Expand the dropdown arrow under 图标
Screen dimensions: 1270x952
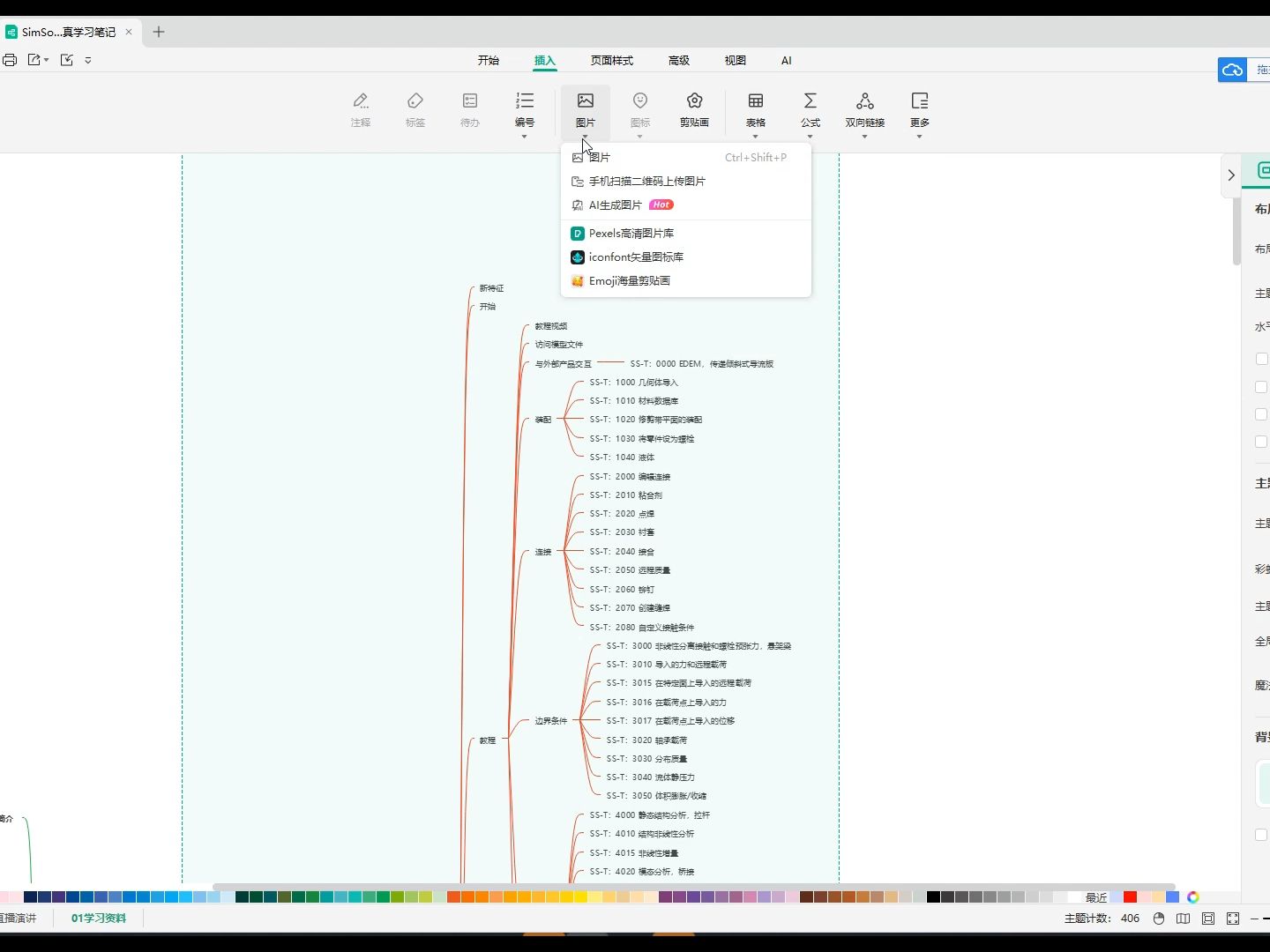[x=640, y=137]
